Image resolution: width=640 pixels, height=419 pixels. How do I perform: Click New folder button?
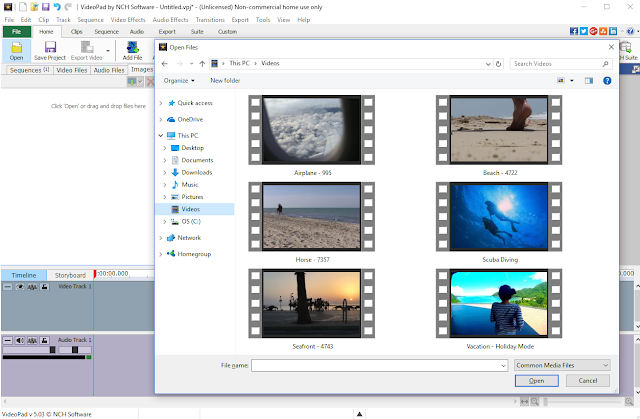click(x=225, y=81)
